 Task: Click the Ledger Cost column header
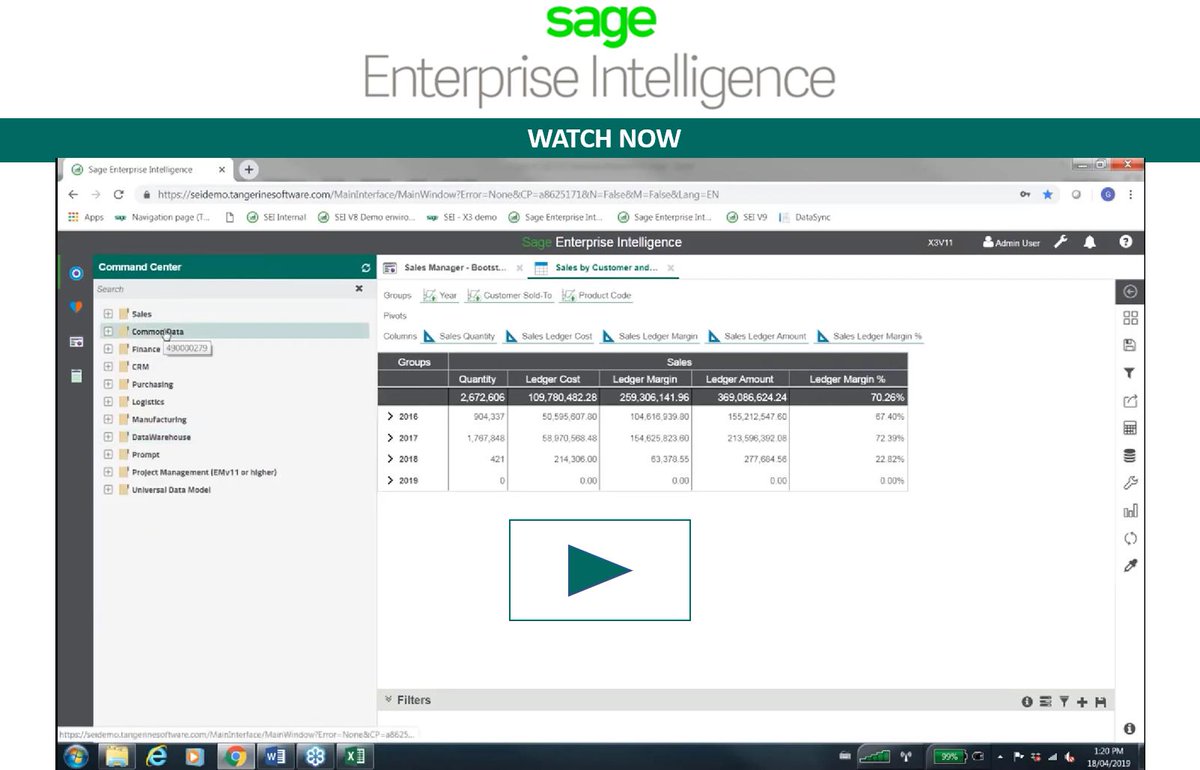pyautogui.click(x=553, y=379)
